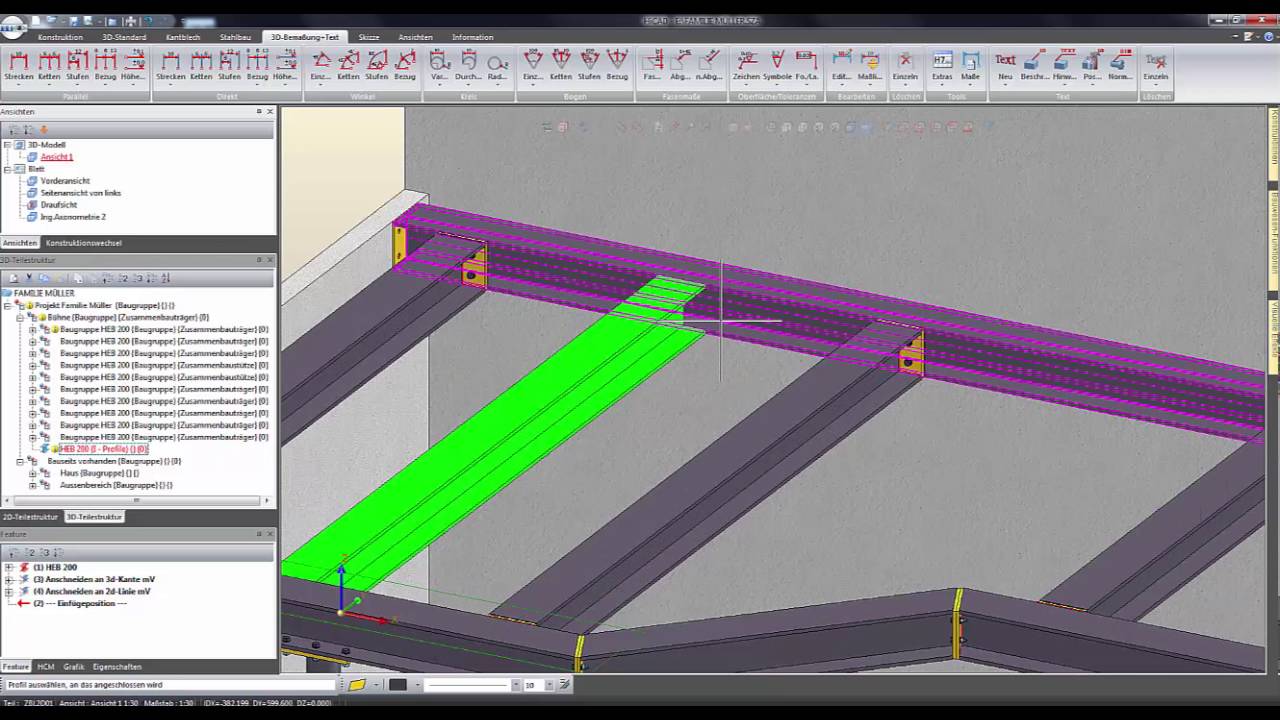Close the Ansichten panel
This screenshot has width=1280, height=720.
pos(270,112)
